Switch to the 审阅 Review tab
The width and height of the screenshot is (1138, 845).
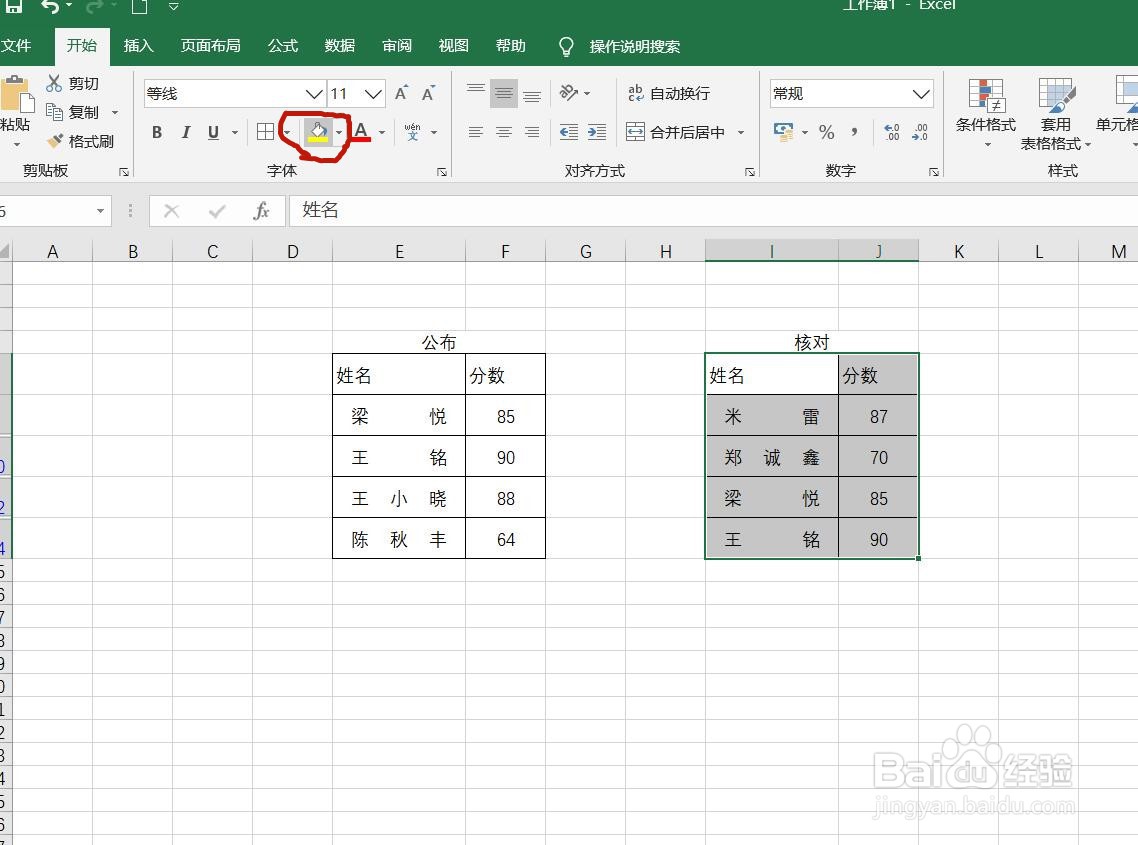tap(397, 46)
